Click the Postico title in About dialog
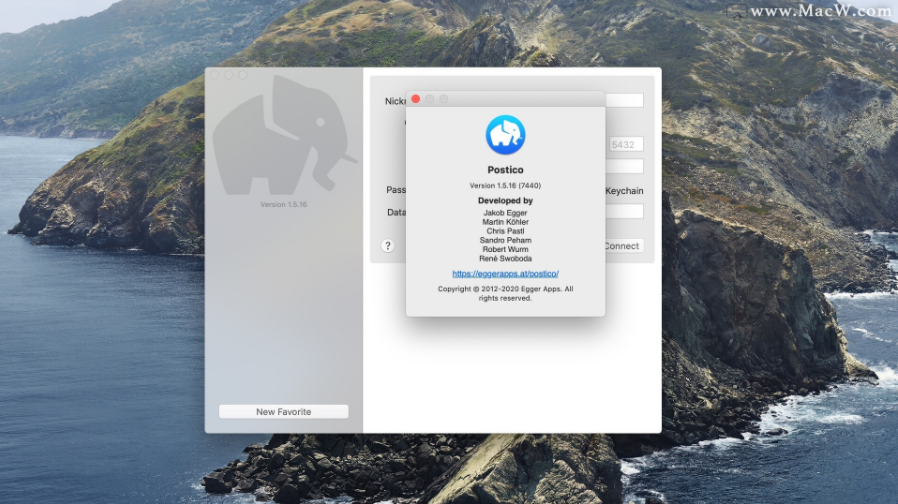898x504 pixels. (505, 170)
